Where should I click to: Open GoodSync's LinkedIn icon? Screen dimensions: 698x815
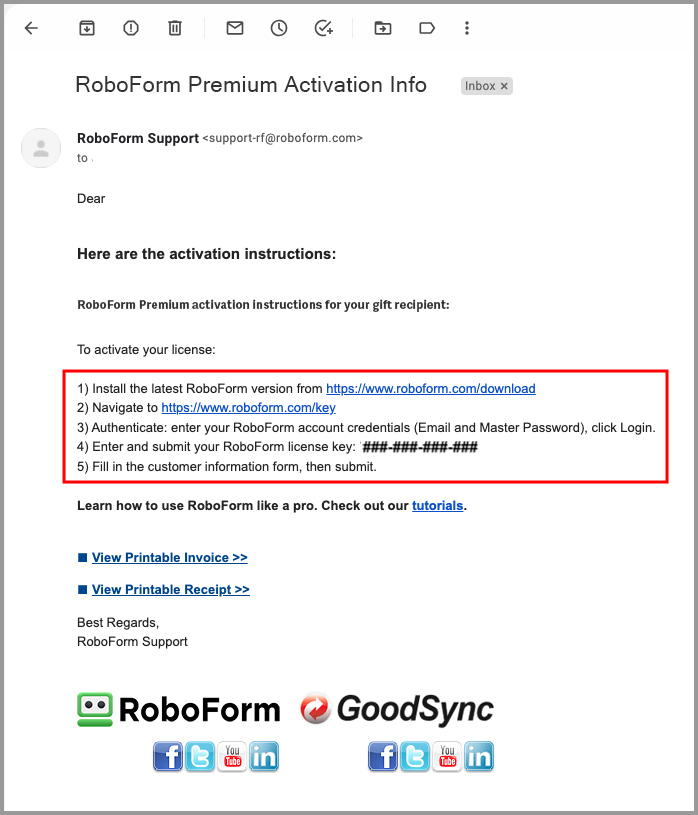479,757
